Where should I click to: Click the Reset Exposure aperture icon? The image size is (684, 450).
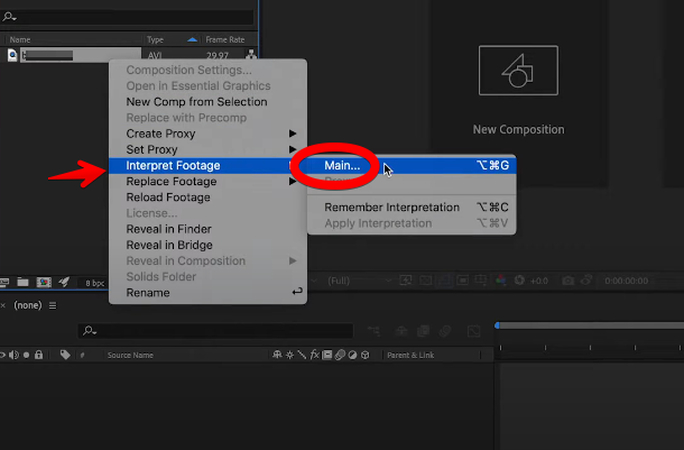[519, 280]
